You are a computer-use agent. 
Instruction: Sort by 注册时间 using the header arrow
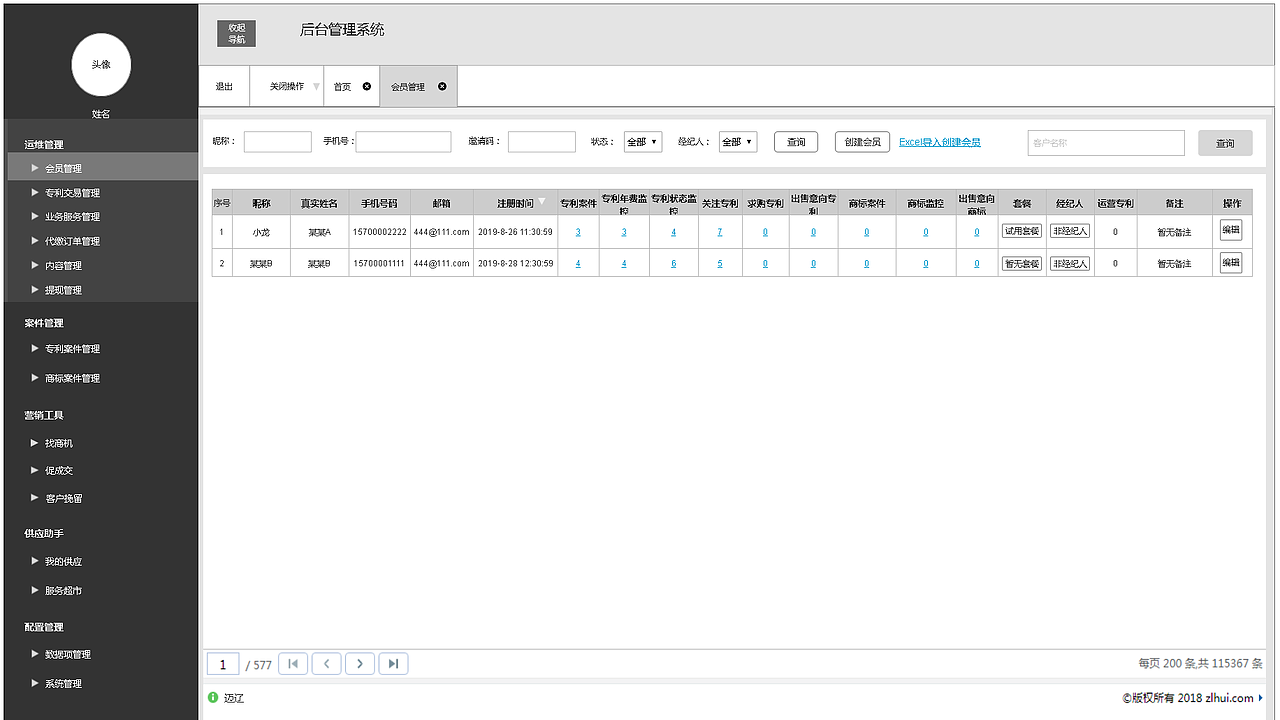542,202
